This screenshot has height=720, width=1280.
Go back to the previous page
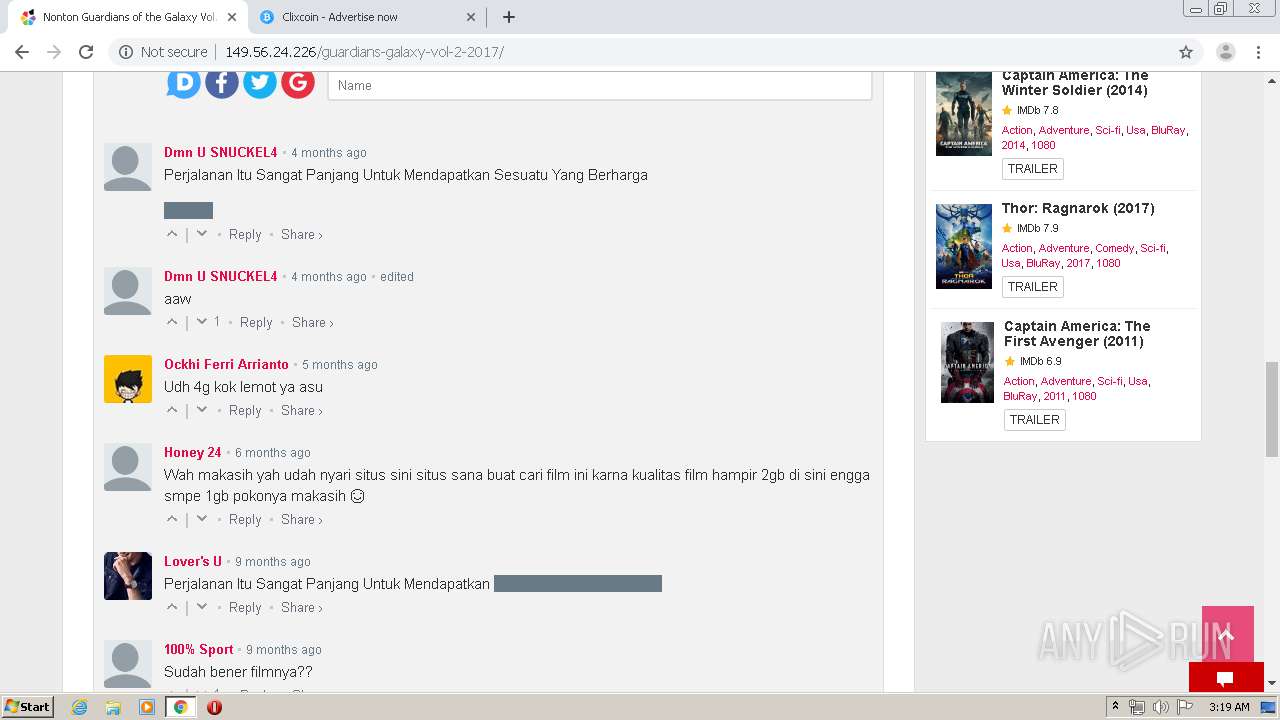(22, 52)
